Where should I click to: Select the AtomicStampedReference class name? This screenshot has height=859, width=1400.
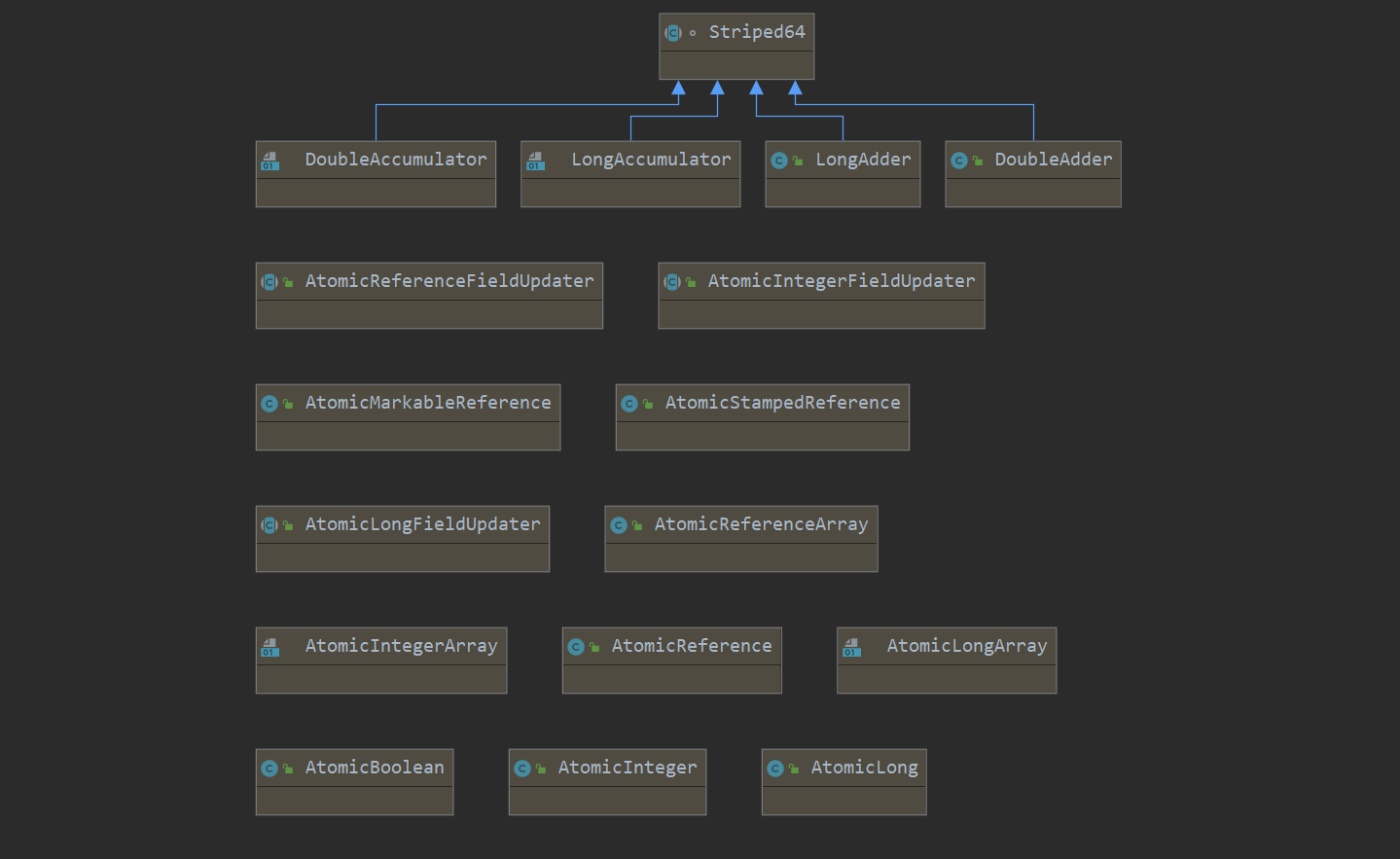783,403
